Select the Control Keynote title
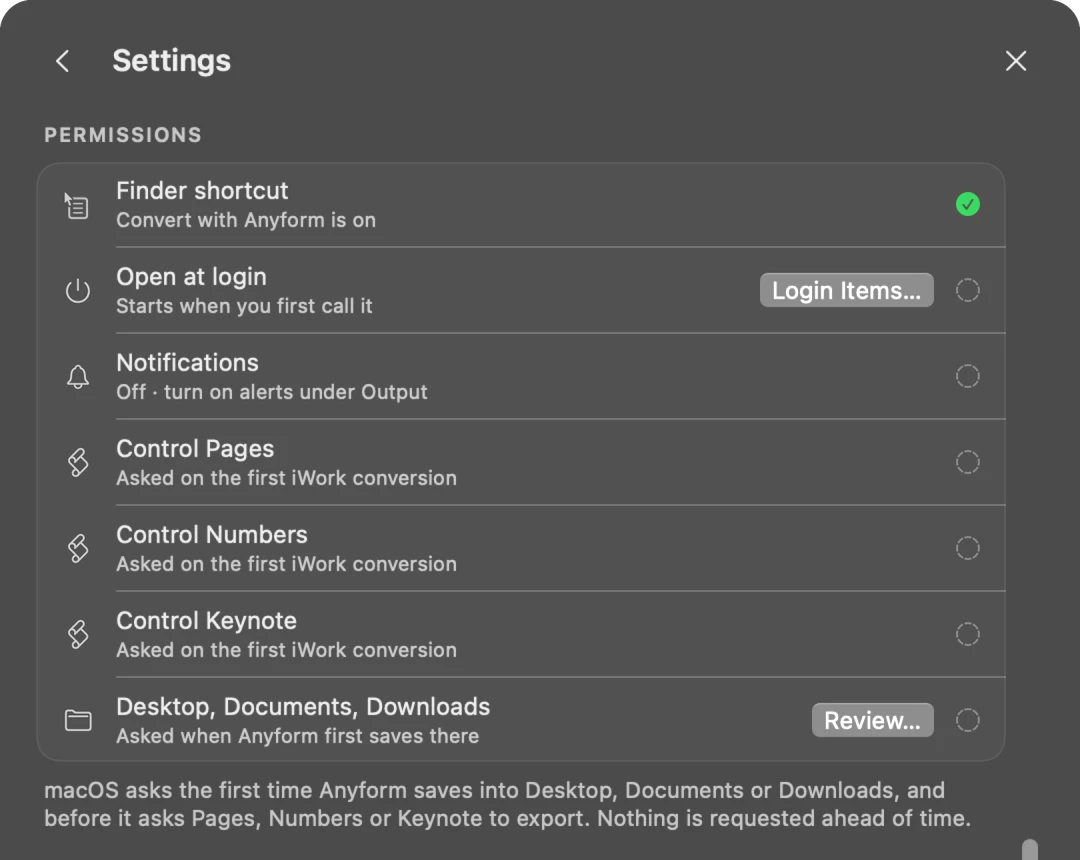 [206, 621]
